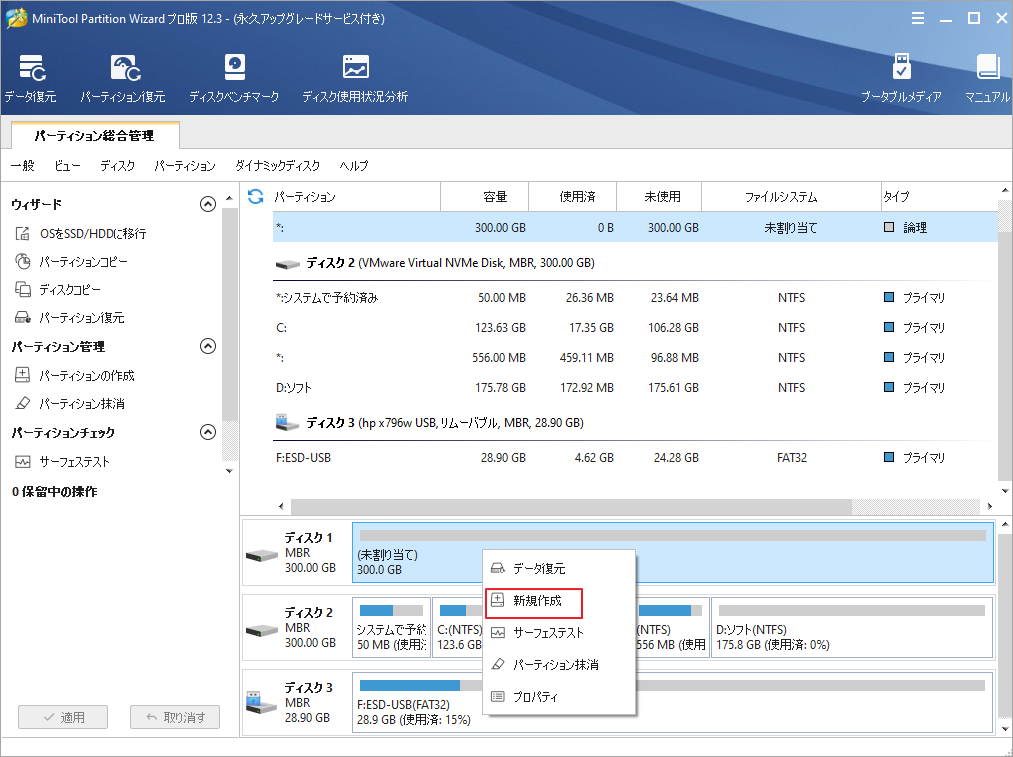Image resolution: width=1013 pixels, height=757 pixels.
Task: Open the hamburger menu icon in title bar
Action: (x=917, y=19)
